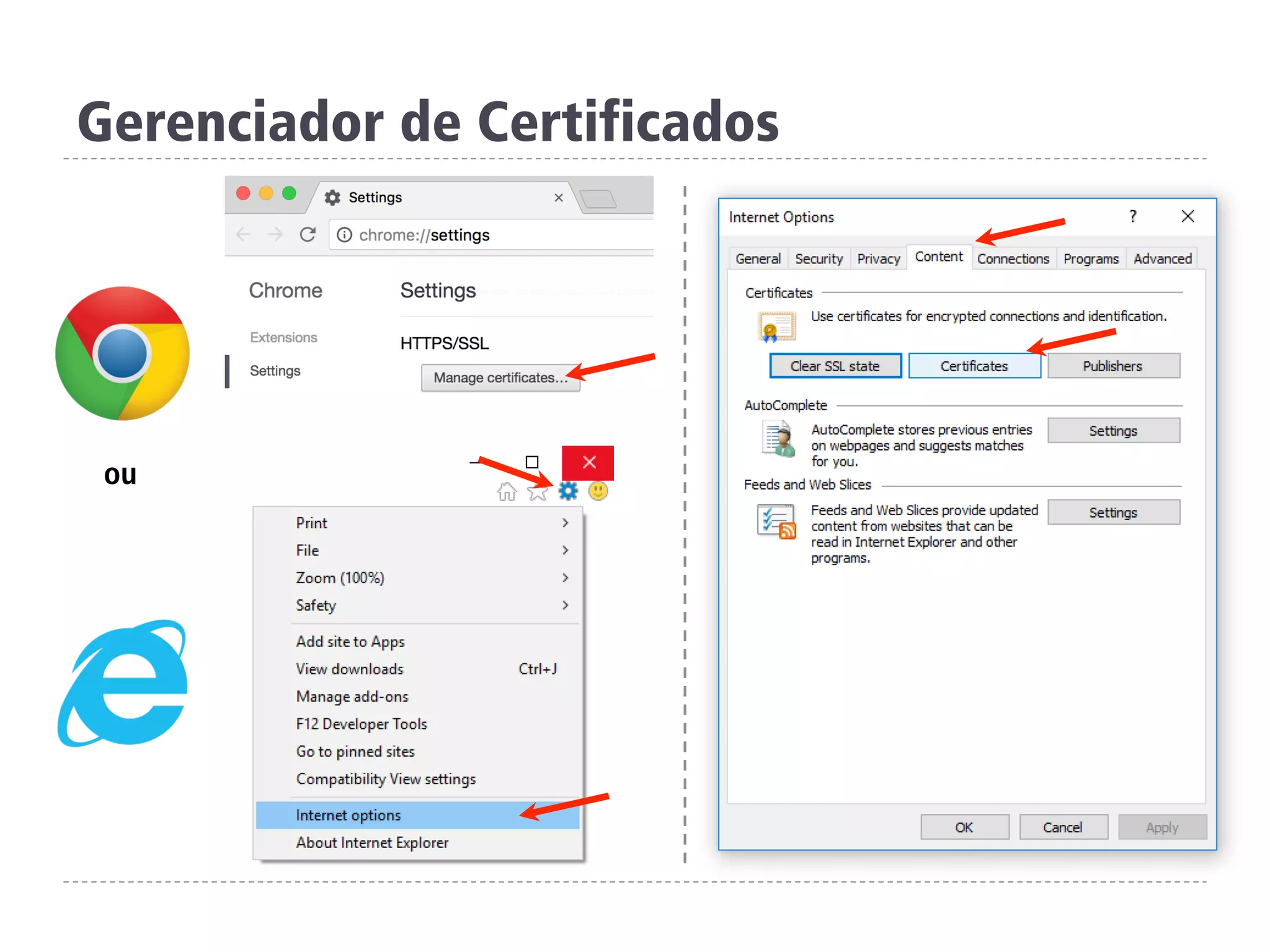Click the red macOS close button
Screen dimensions: 1270x952
[243, 193]
